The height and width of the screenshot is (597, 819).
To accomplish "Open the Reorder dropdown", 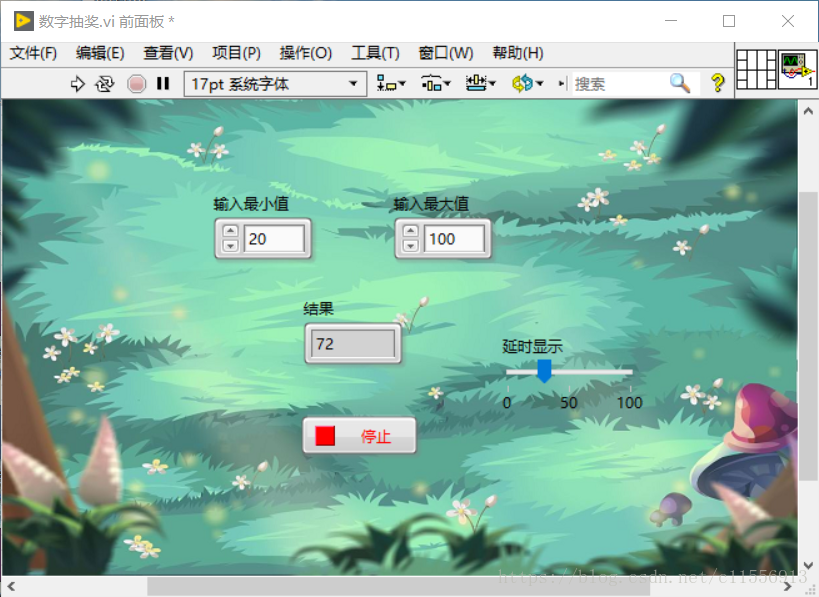I will (x=527, y=84).
